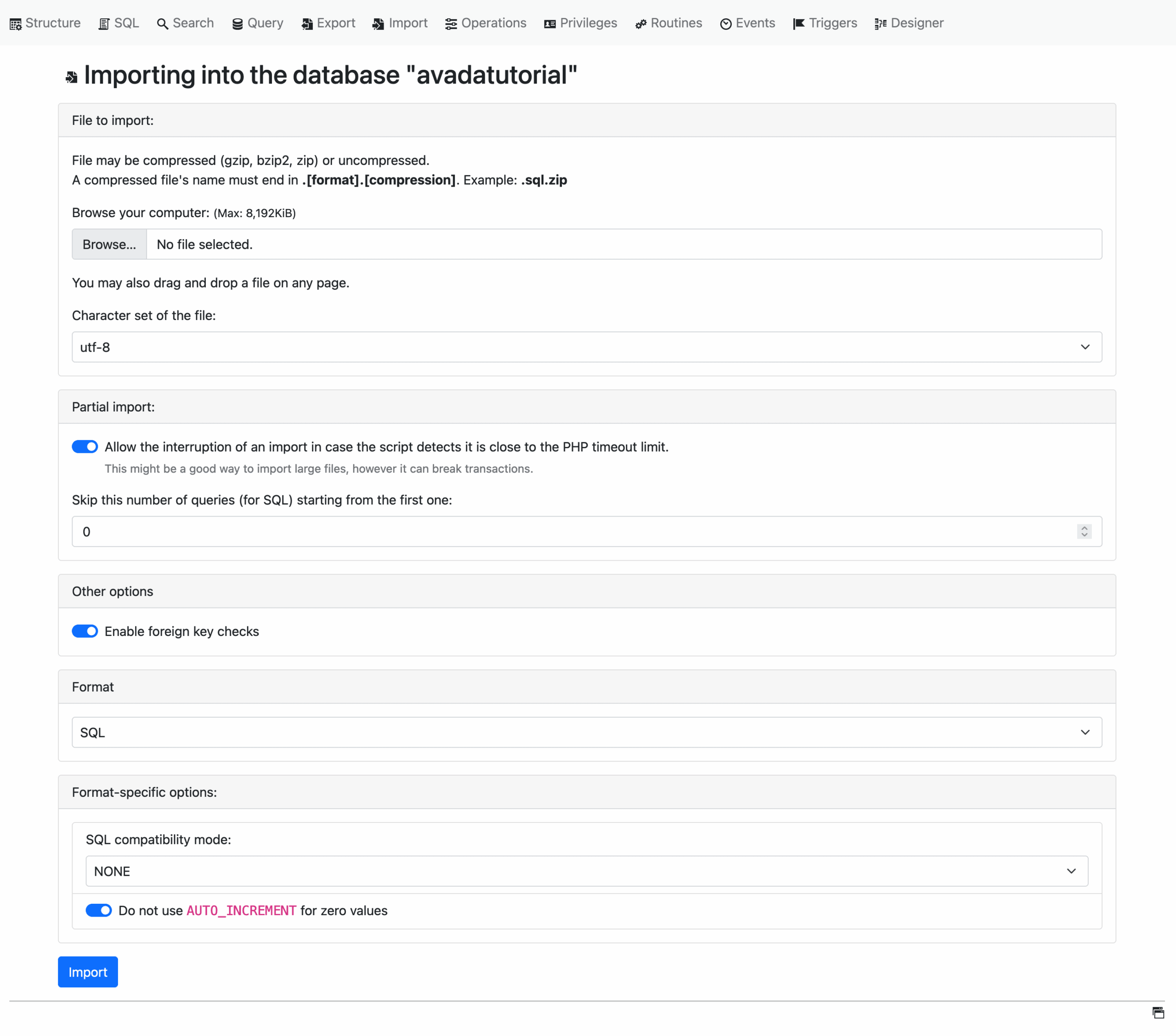Open Operations via the sliders icon
This screenshot has width=1176, height=1036.
(451, 23)
